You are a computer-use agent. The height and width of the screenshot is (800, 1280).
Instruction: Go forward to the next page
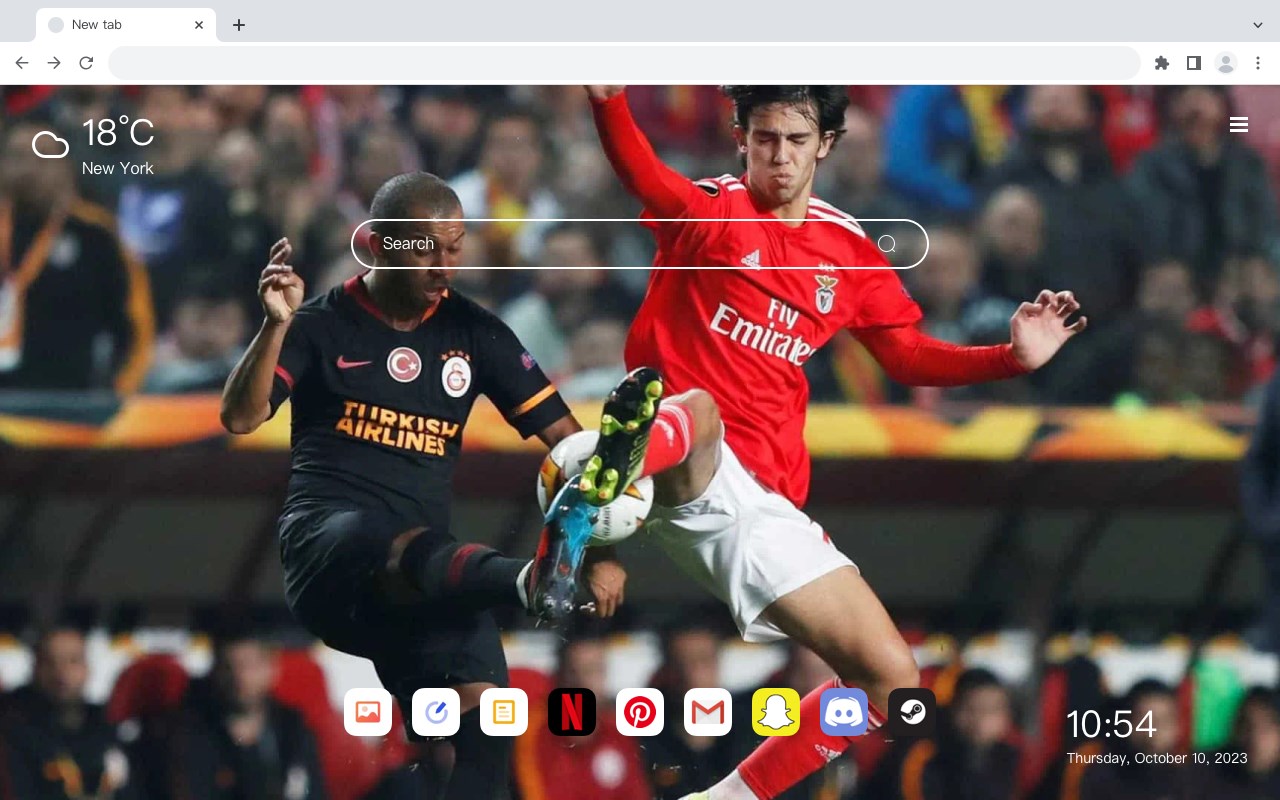[x=54, y=63]
